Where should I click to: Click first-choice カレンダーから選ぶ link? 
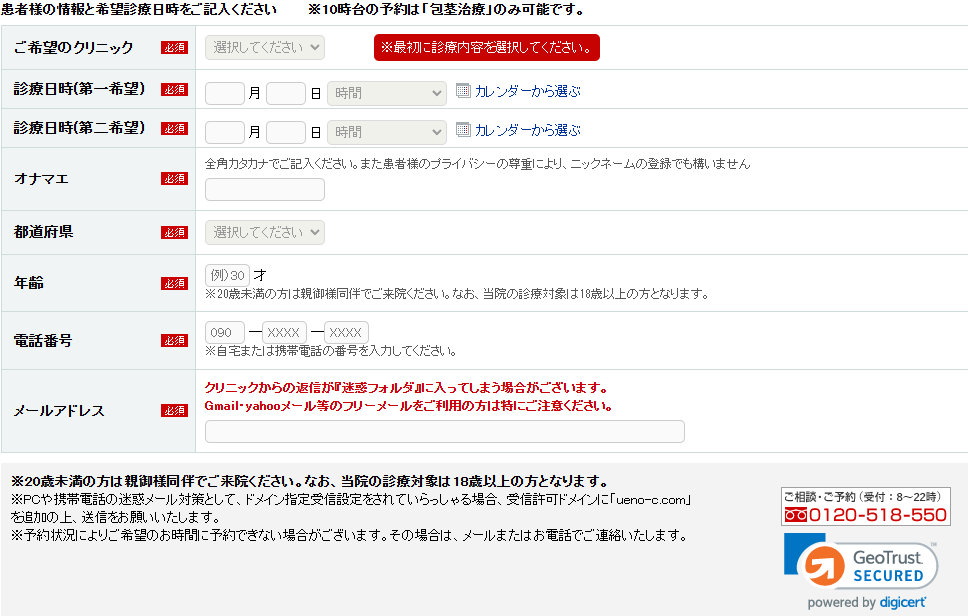click(527, 91)
